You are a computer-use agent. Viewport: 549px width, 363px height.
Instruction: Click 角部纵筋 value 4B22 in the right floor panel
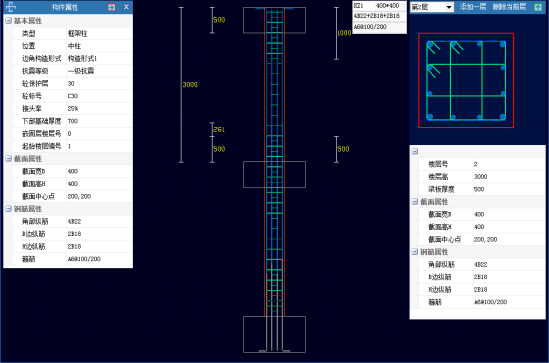[x=480, y=265]
